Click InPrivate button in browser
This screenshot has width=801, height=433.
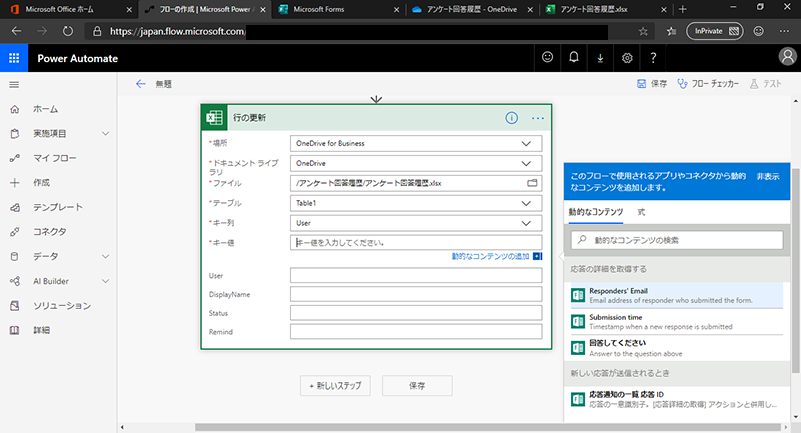click(x=715, y=31)
